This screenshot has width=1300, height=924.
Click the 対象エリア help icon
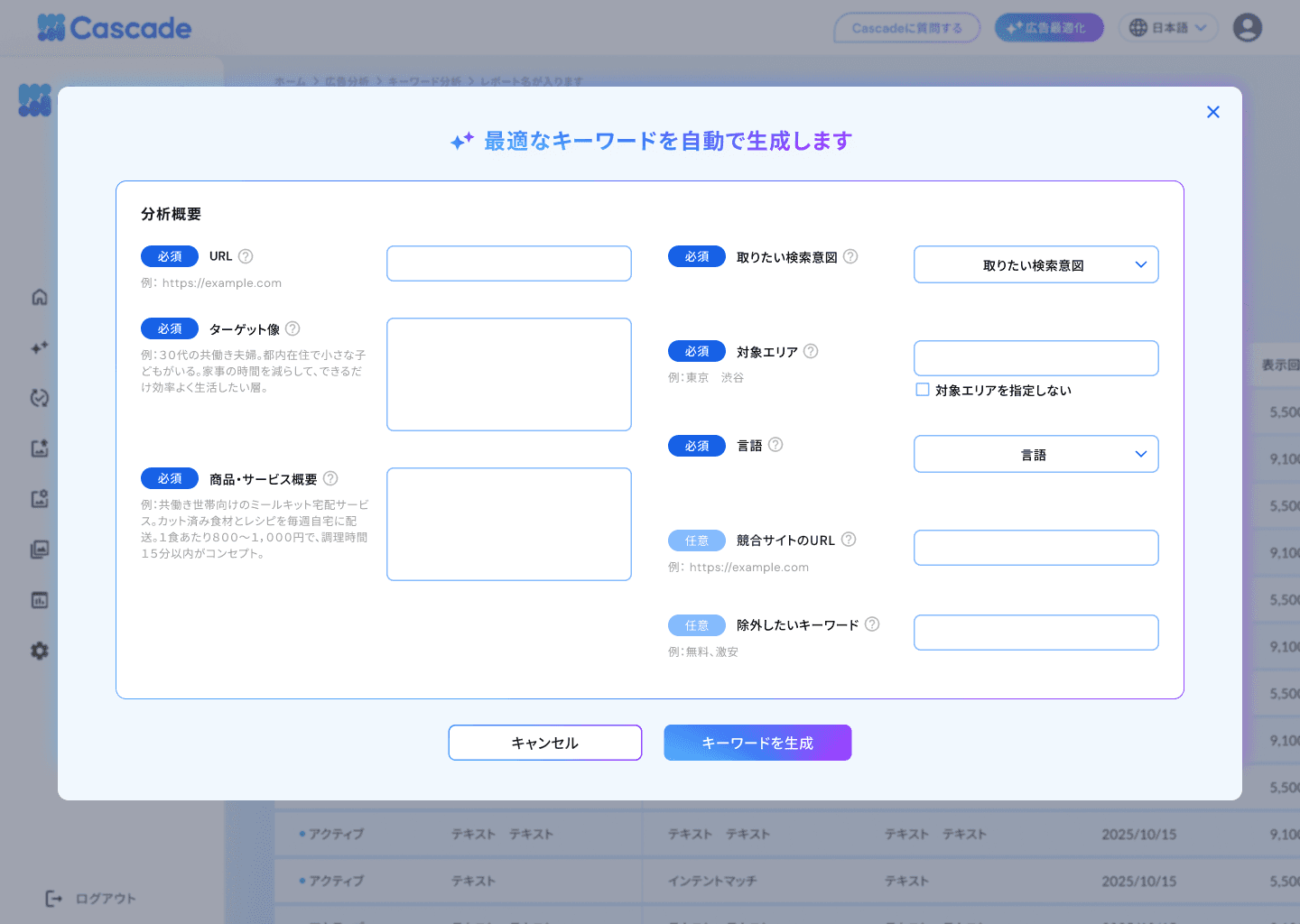click(x=811, y=351)
